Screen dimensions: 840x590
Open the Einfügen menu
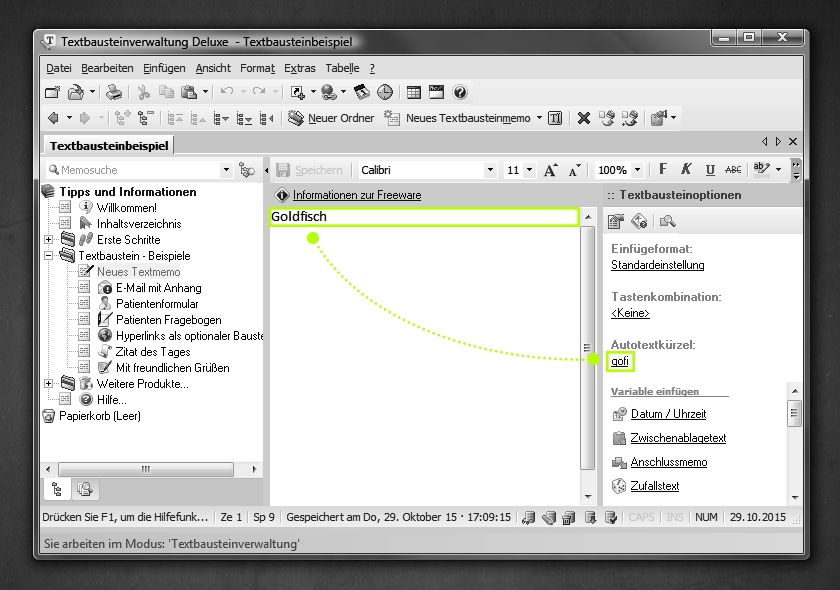pos(164,68)
